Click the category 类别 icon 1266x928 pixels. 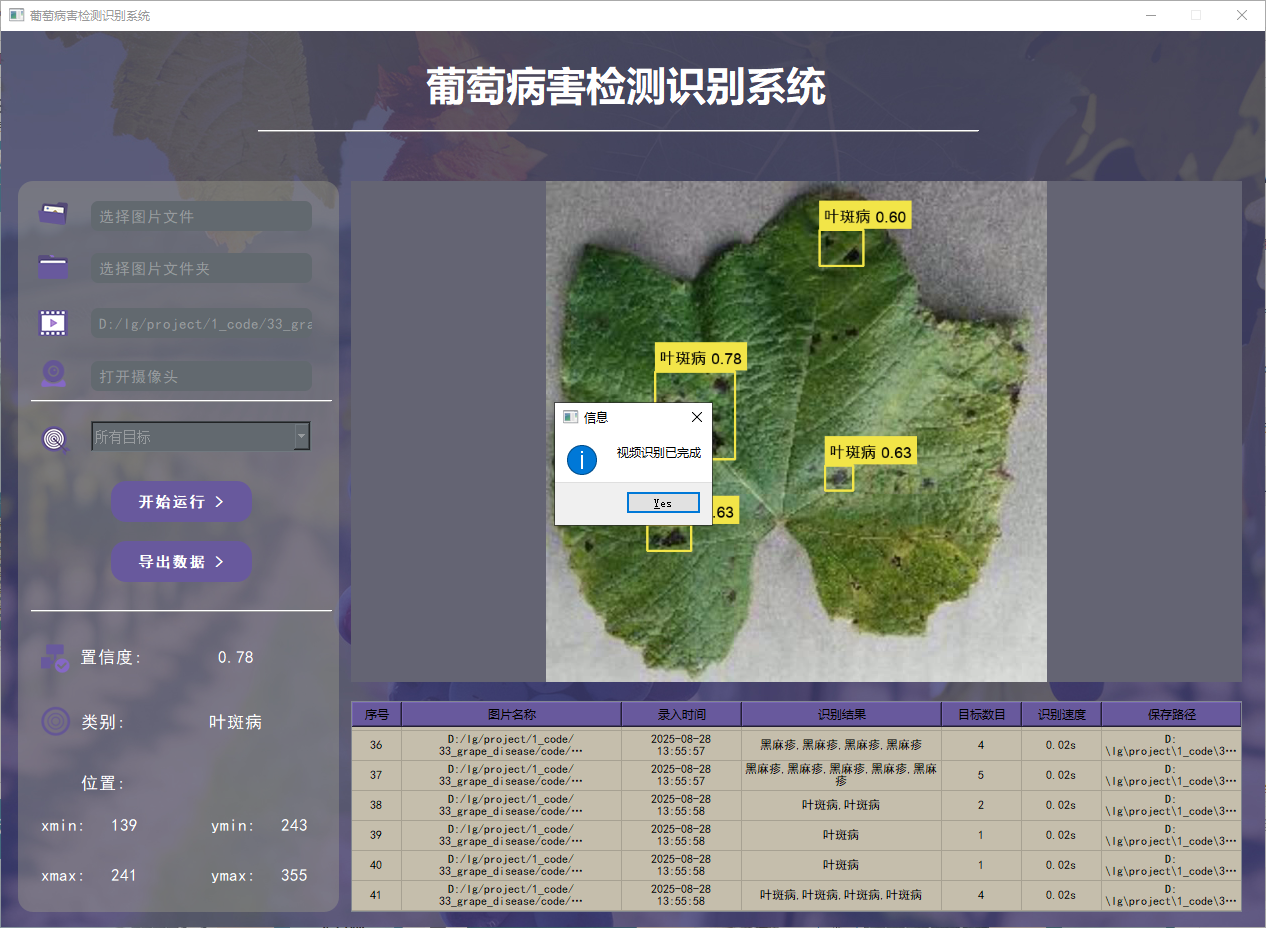coord(55,721)
